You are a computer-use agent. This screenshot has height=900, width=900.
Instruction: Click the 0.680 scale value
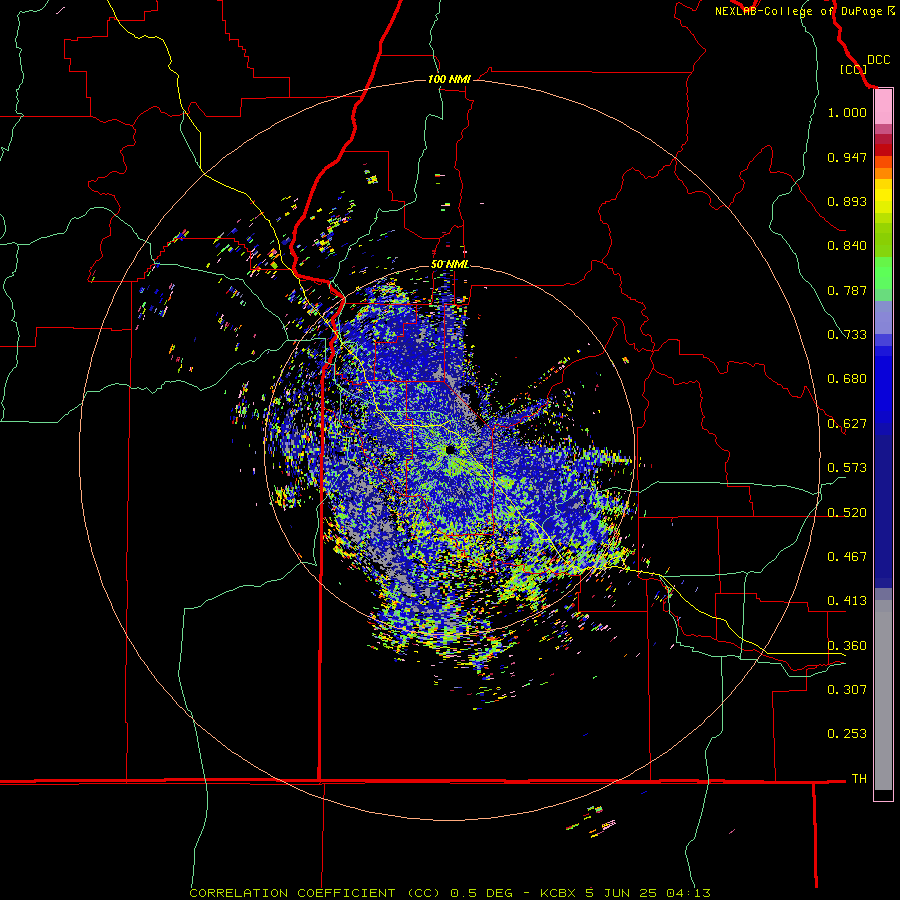point(847,379)
